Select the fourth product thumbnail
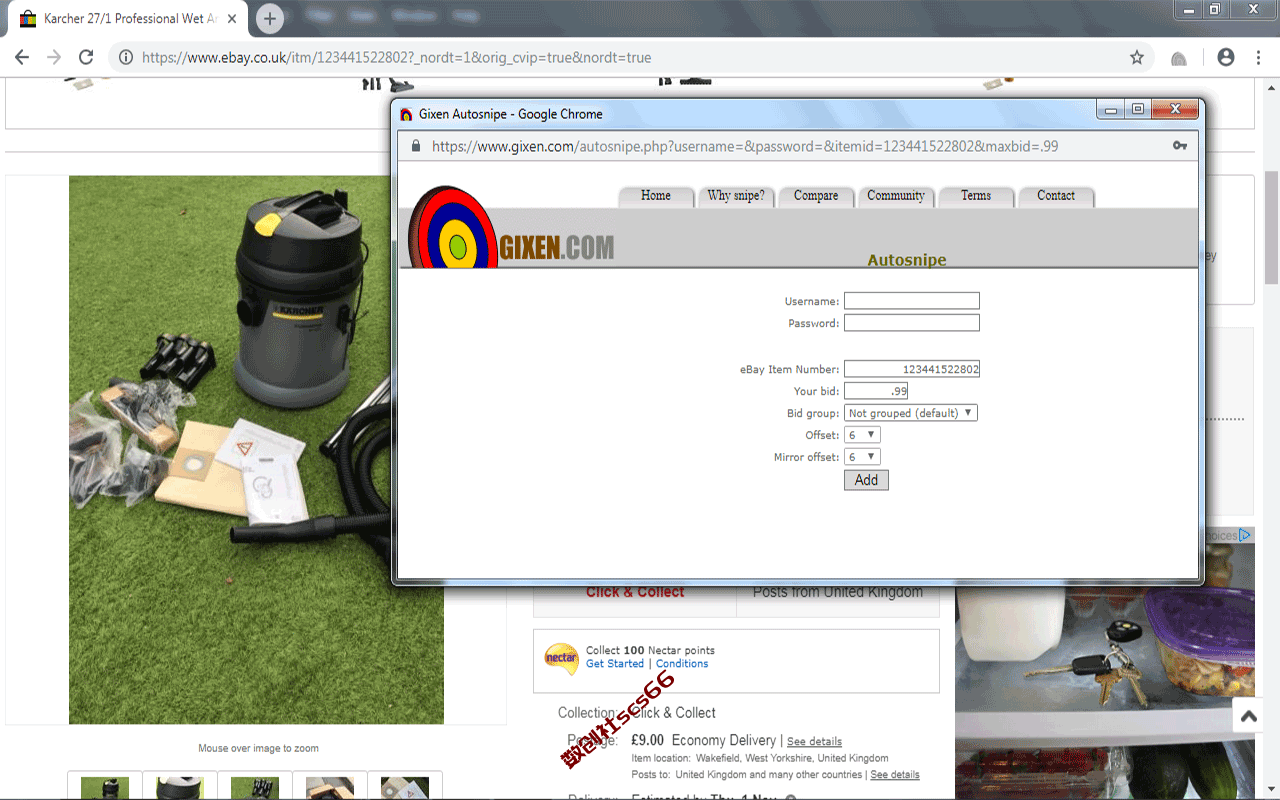 click(330, 786)
